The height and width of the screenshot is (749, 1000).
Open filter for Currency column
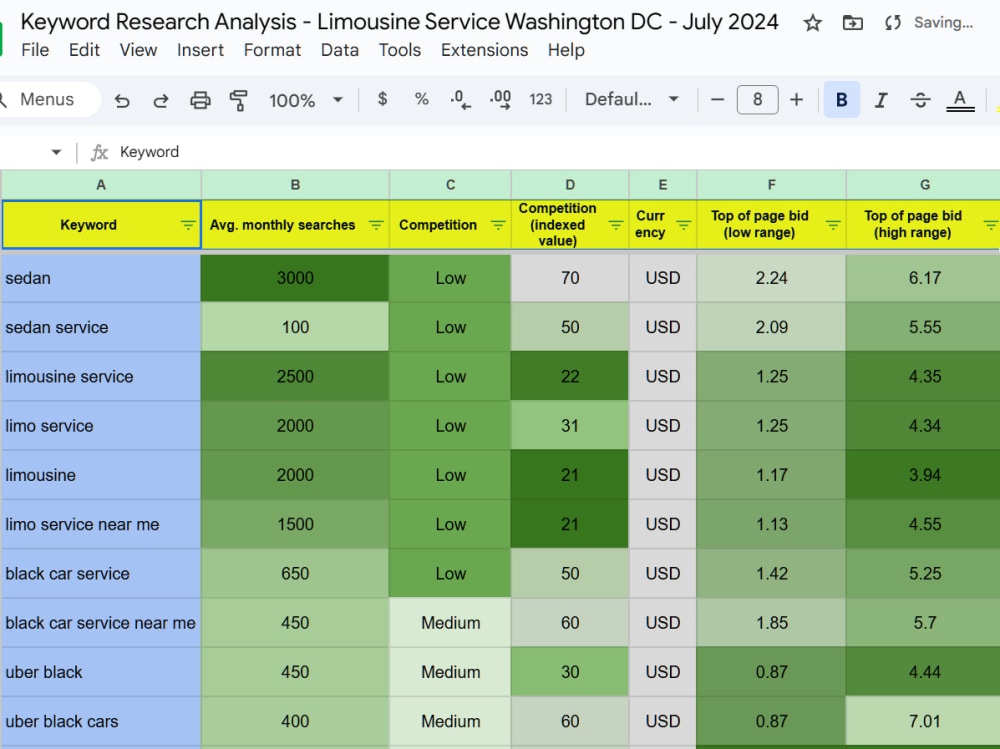pos(684,225)
